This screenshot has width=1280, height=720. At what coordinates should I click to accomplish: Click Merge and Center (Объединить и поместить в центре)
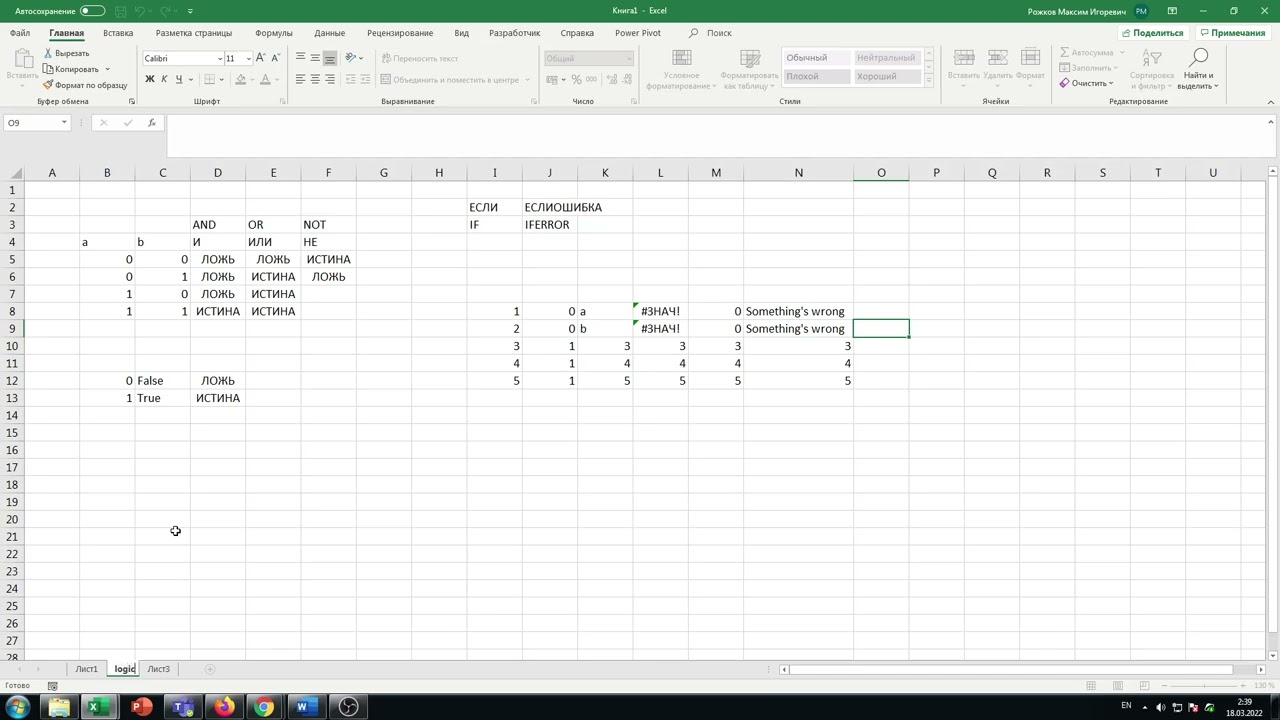(450, 79)
